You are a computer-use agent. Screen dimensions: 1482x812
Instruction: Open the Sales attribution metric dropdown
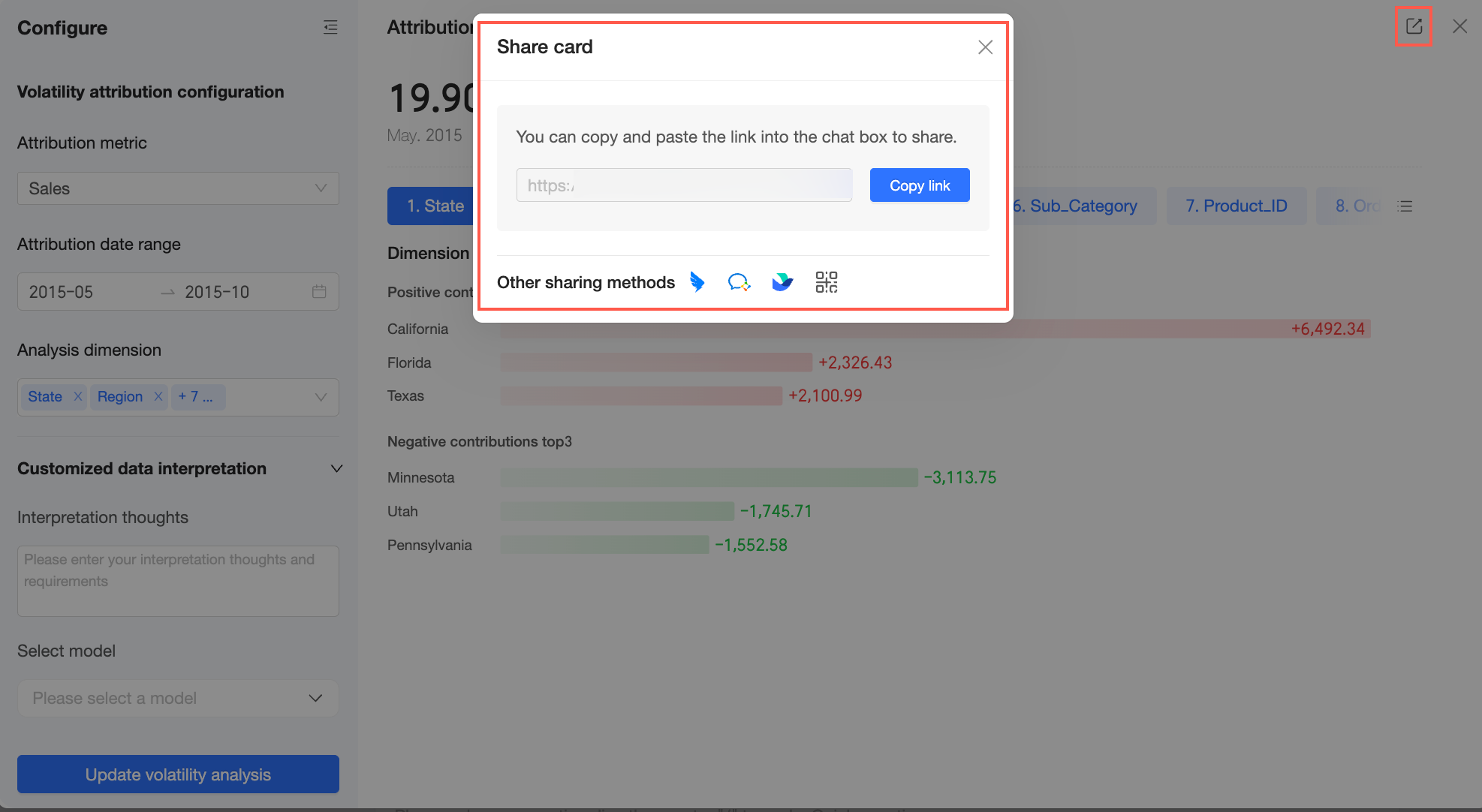click(x=178, y=188)
